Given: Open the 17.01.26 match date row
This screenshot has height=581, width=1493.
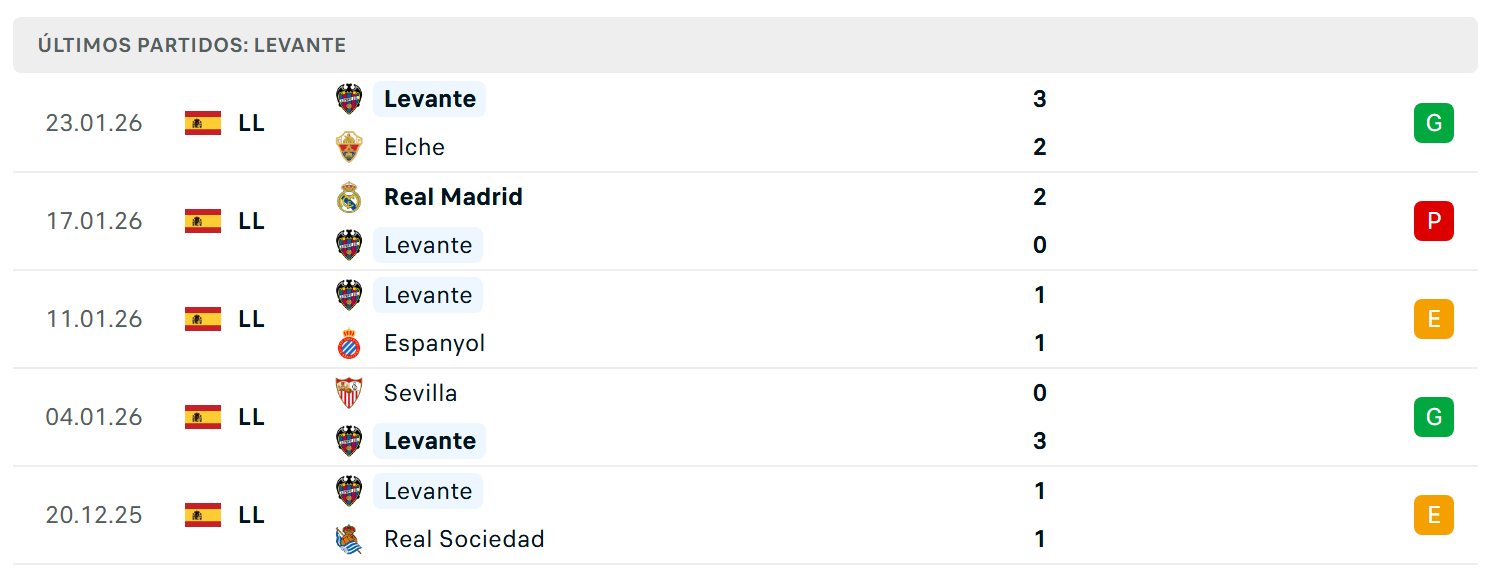Looking at the screenshot, I should point(745,221).
